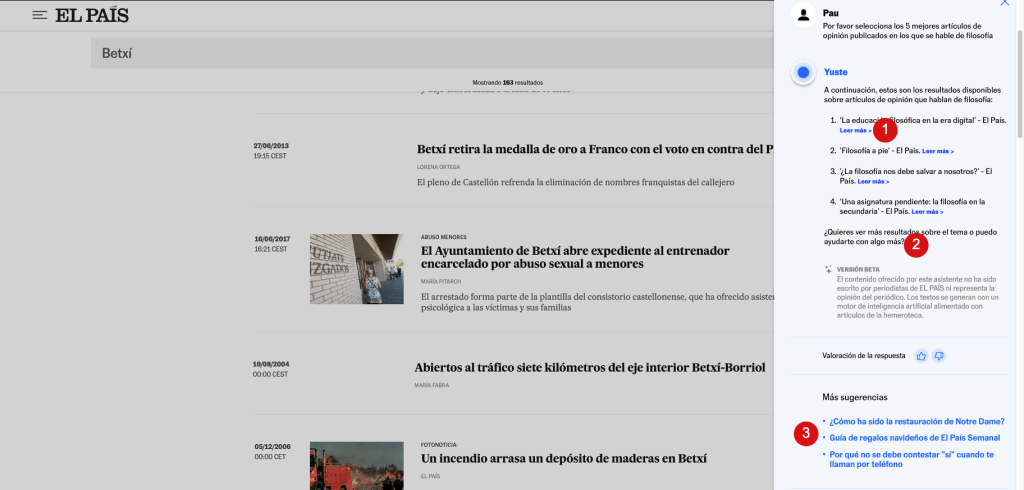Click the EL PAÍS logo
Image resolution: width=1024 pixels, height=490 pixels.
(x=92, y=16)
